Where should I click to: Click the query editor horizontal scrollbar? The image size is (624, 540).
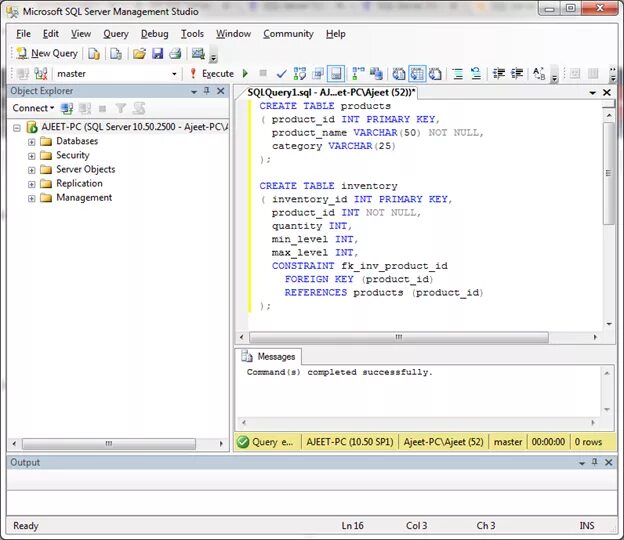coord(399,337)
